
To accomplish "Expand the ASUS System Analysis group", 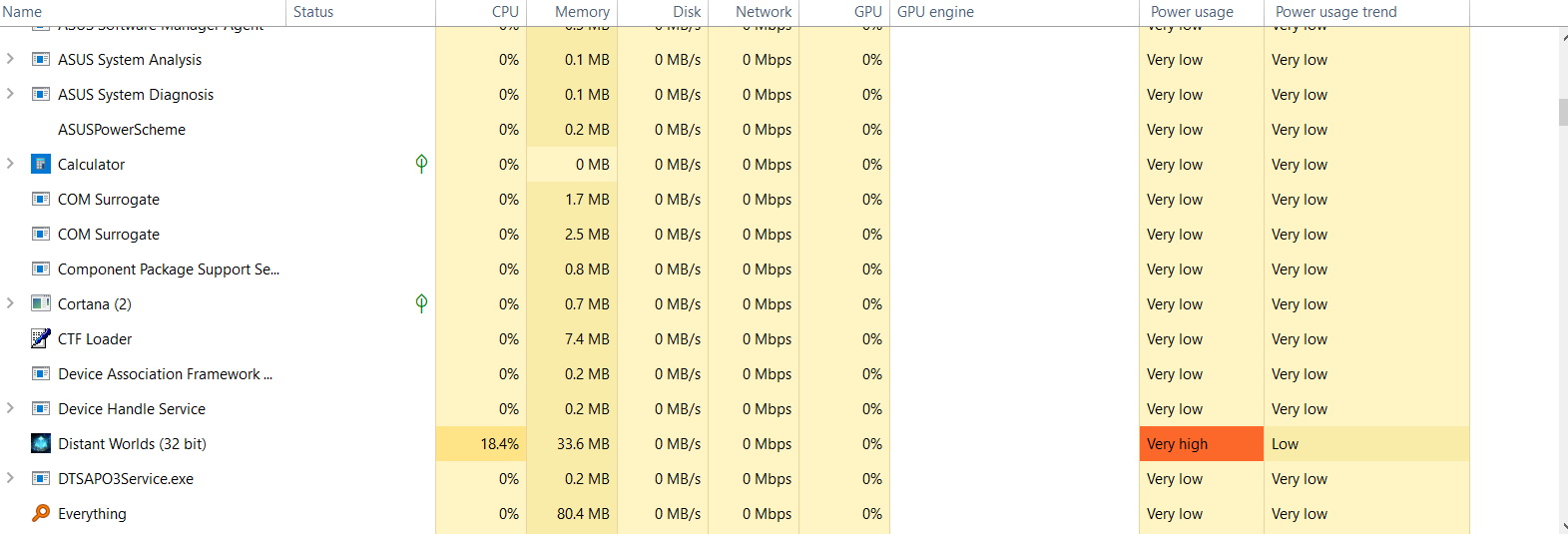I will tap(10, 59).
